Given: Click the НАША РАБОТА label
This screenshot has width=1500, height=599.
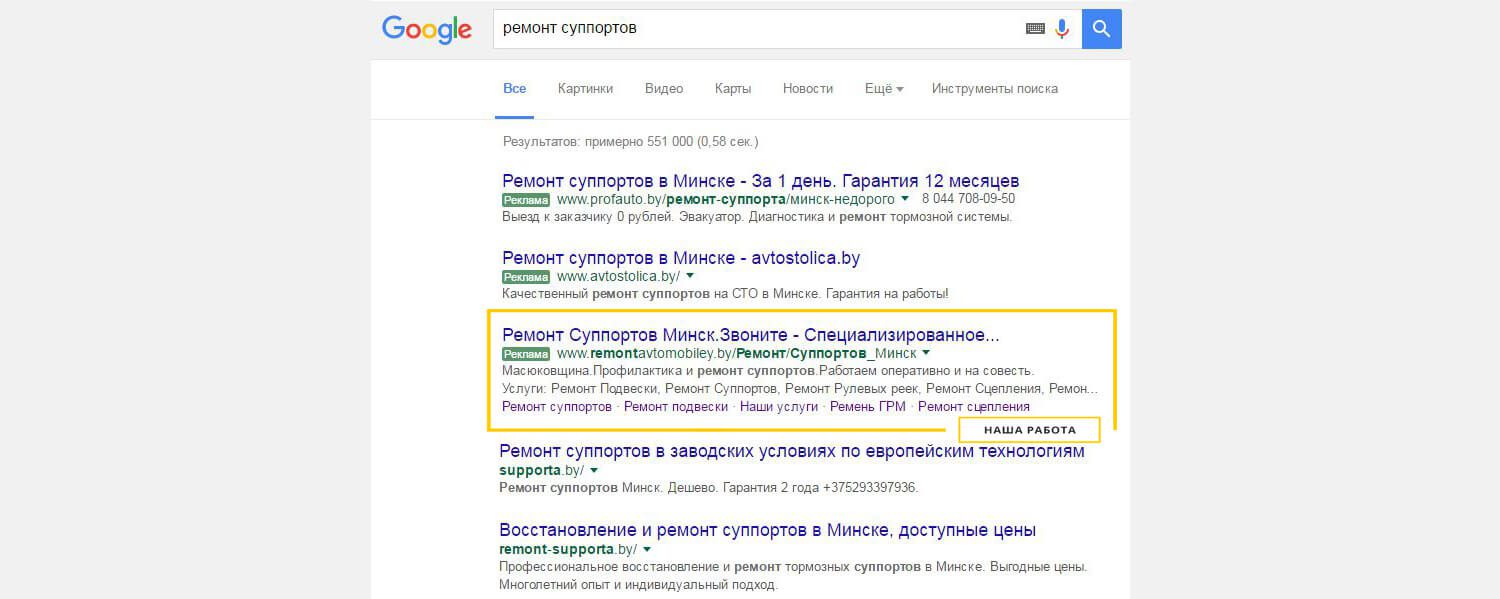Looking at the screenshot, I should (x=1029, y=430).
